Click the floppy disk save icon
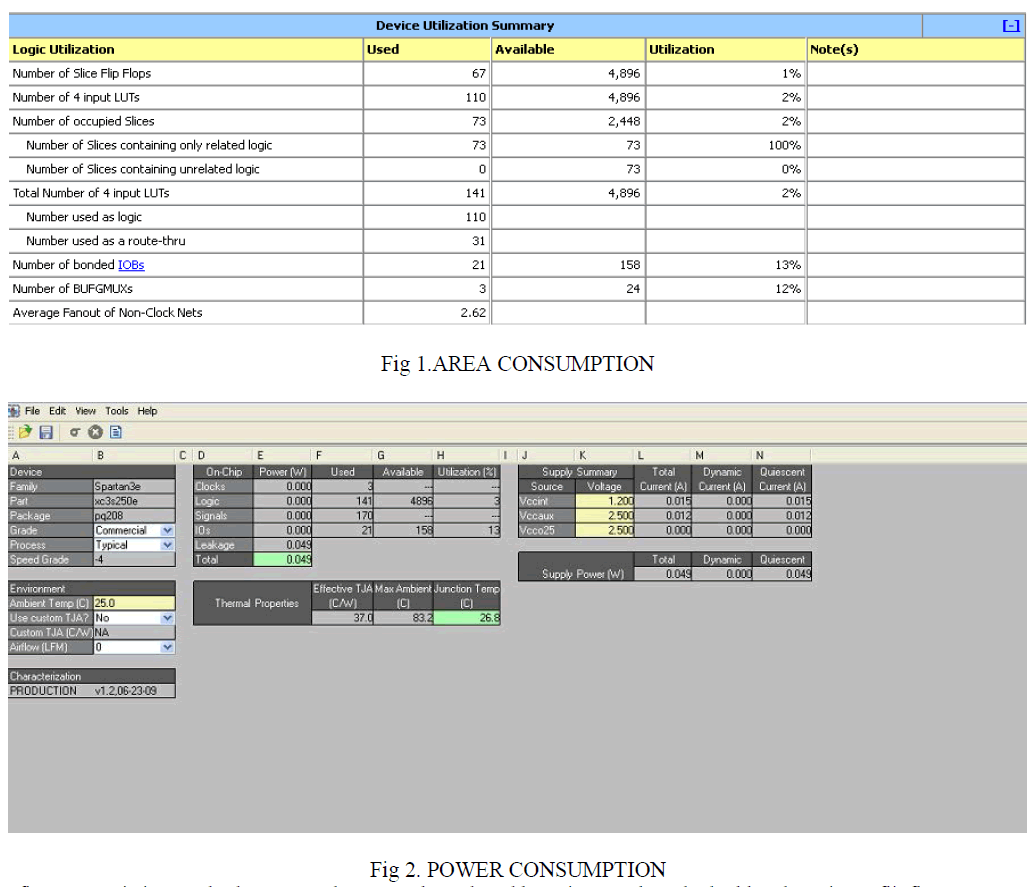The height and width of the screenshot is (887, 1027). (x=46, y=432)
